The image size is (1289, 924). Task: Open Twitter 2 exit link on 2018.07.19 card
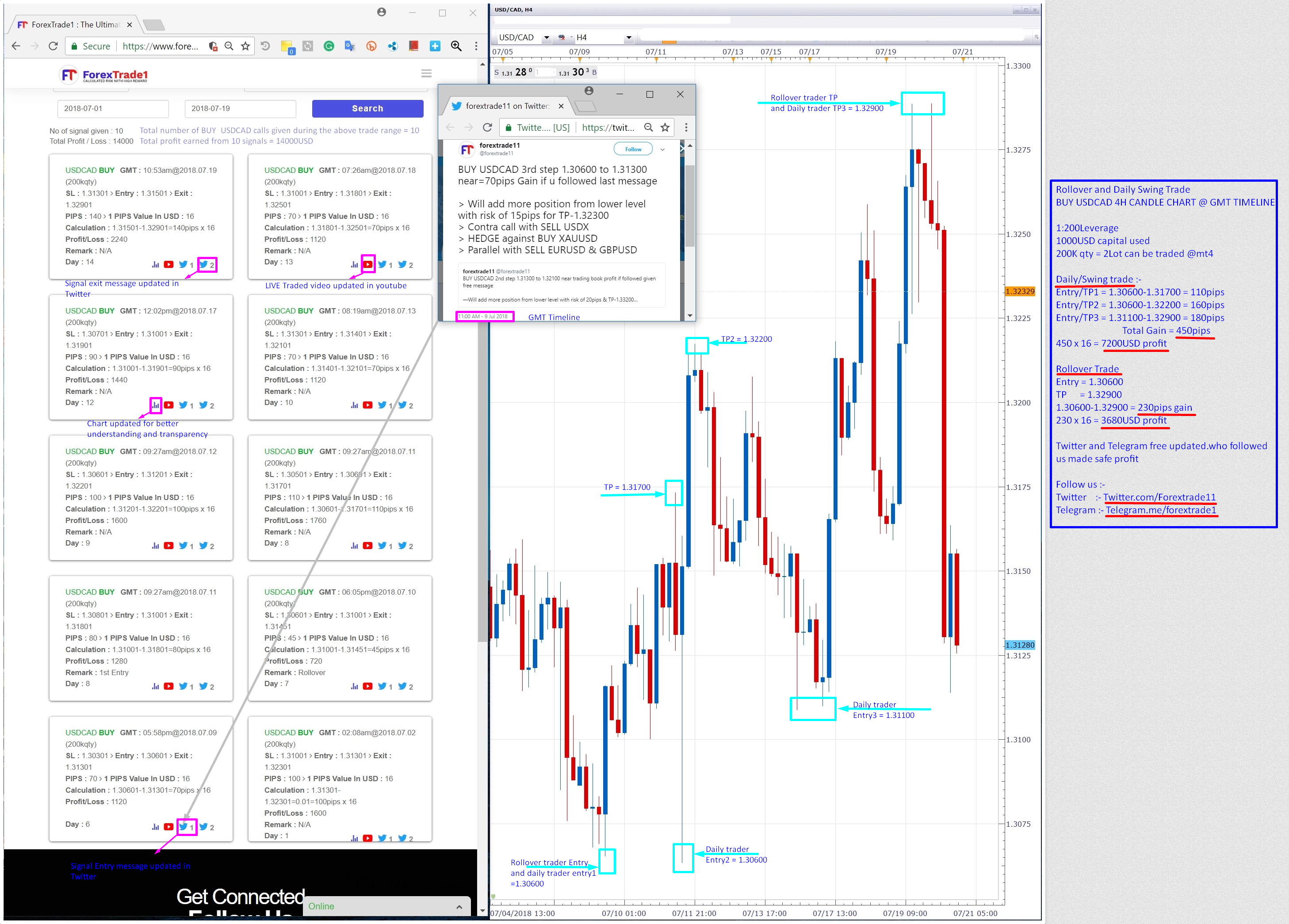(207, 265)
